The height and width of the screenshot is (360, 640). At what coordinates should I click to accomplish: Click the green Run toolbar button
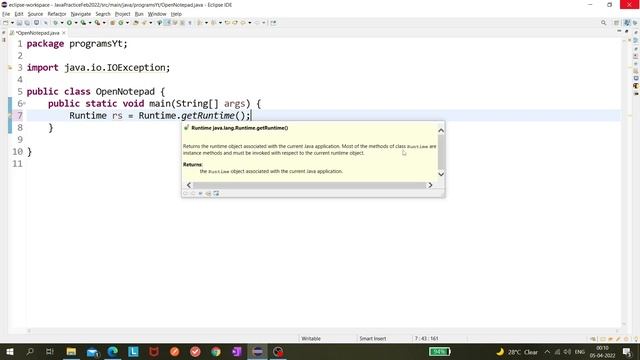pyautogui.click(x=69, y=23)
